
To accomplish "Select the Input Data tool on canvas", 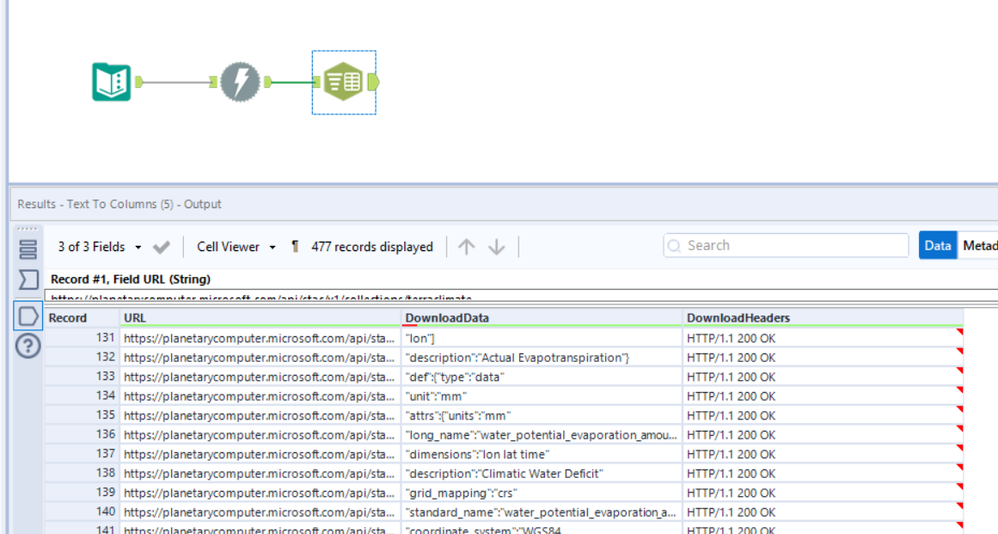I will [x=111, y=82].
